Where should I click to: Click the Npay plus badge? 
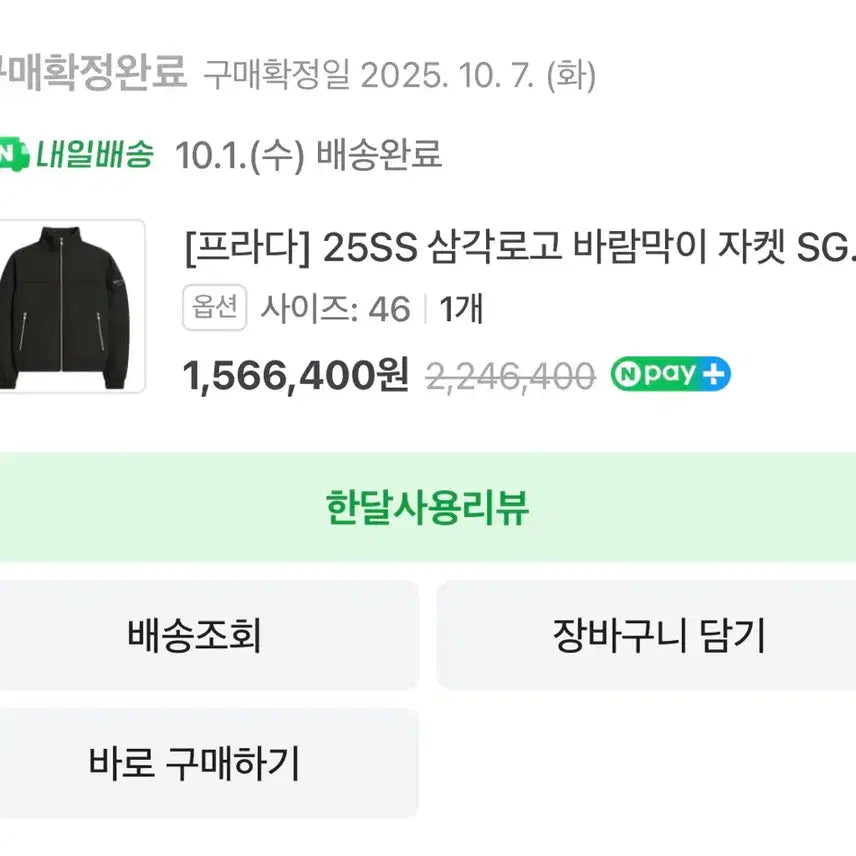pos(670,375)
